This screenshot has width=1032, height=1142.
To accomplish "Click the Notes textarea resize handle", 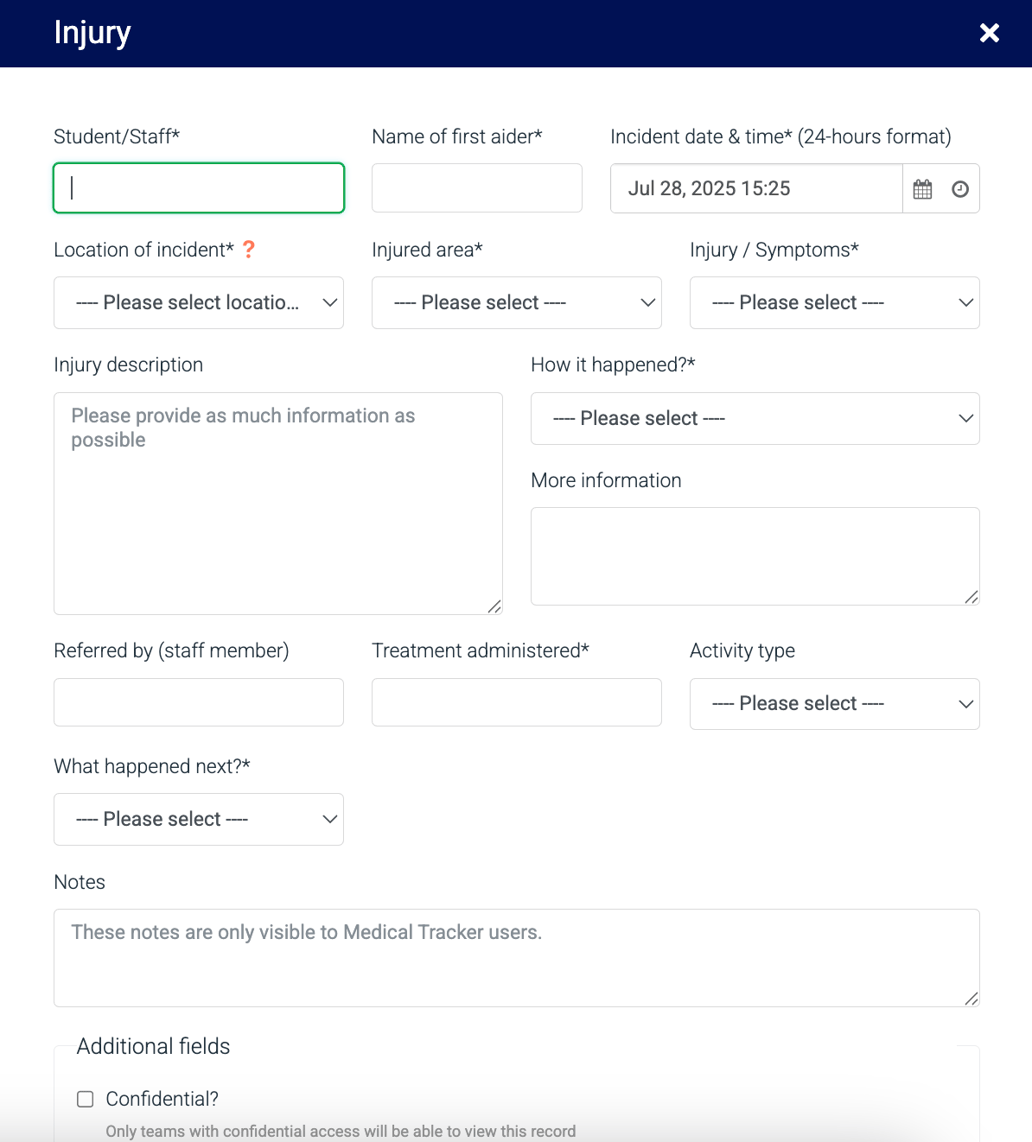I will pyautogui.click(x=971, y=998).
